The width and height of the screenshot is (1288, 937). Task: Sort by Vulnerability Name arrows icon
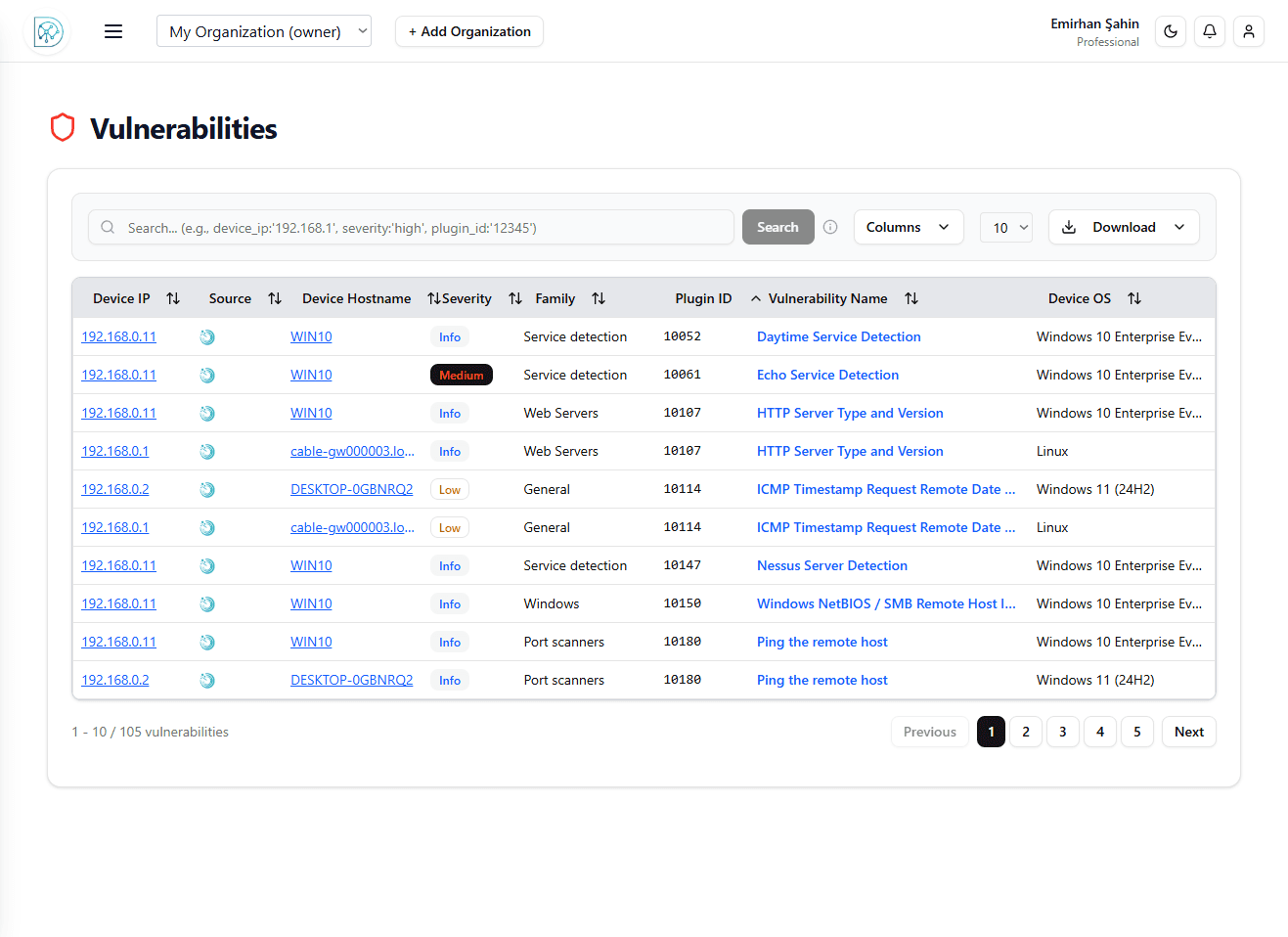click(910, 298)
